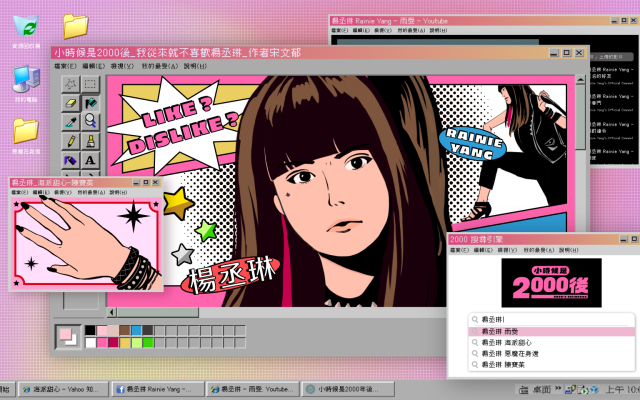Select the free-form select tool in Paint
Viewport: 640px width, 400px height.
click(x=72, y=84)
